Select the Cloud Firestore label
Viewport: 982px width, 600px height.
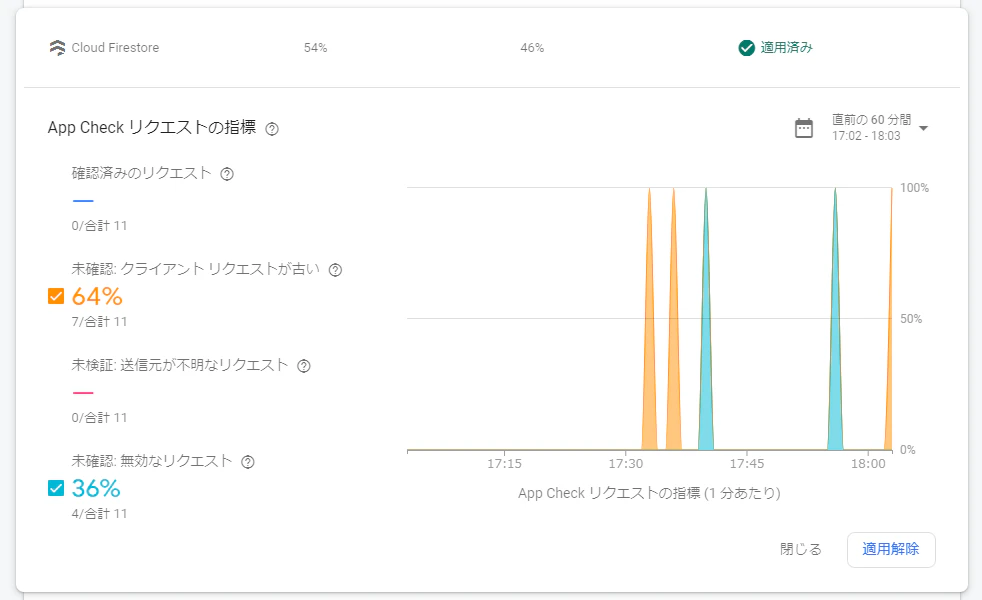115,48
